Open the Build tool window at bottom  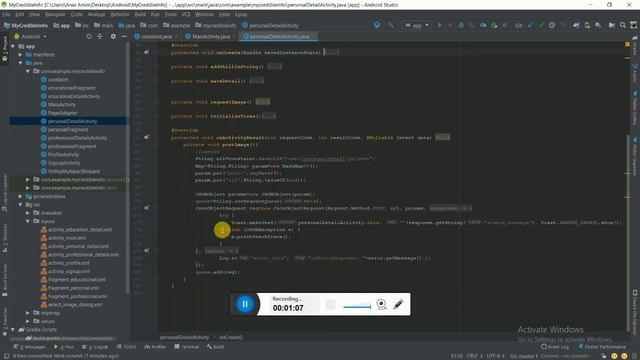coord(216,347)
